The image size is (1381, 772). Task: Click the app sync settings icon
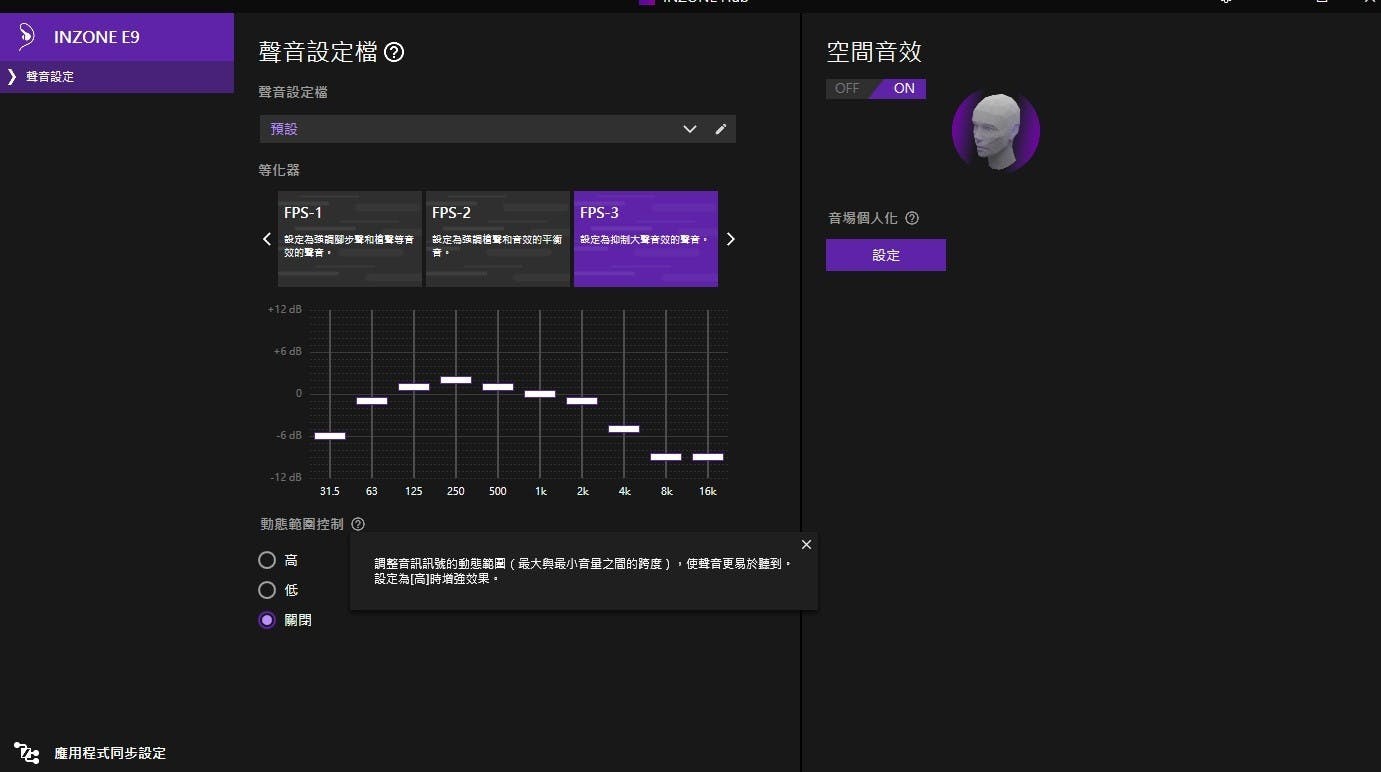point(27,753)
